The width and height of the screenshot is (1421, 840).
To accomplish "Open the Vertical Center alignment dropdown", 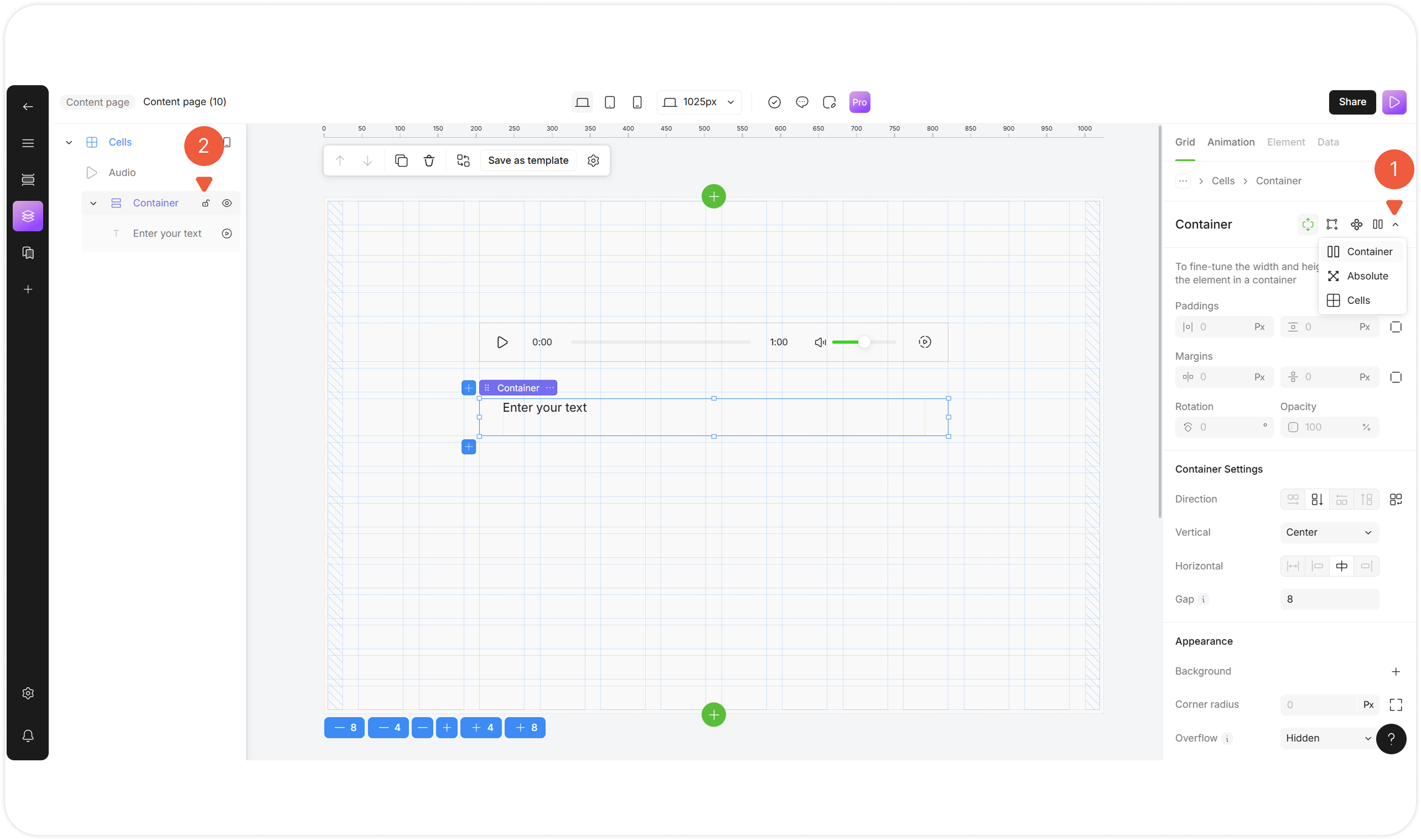I will click(1329, 533).
